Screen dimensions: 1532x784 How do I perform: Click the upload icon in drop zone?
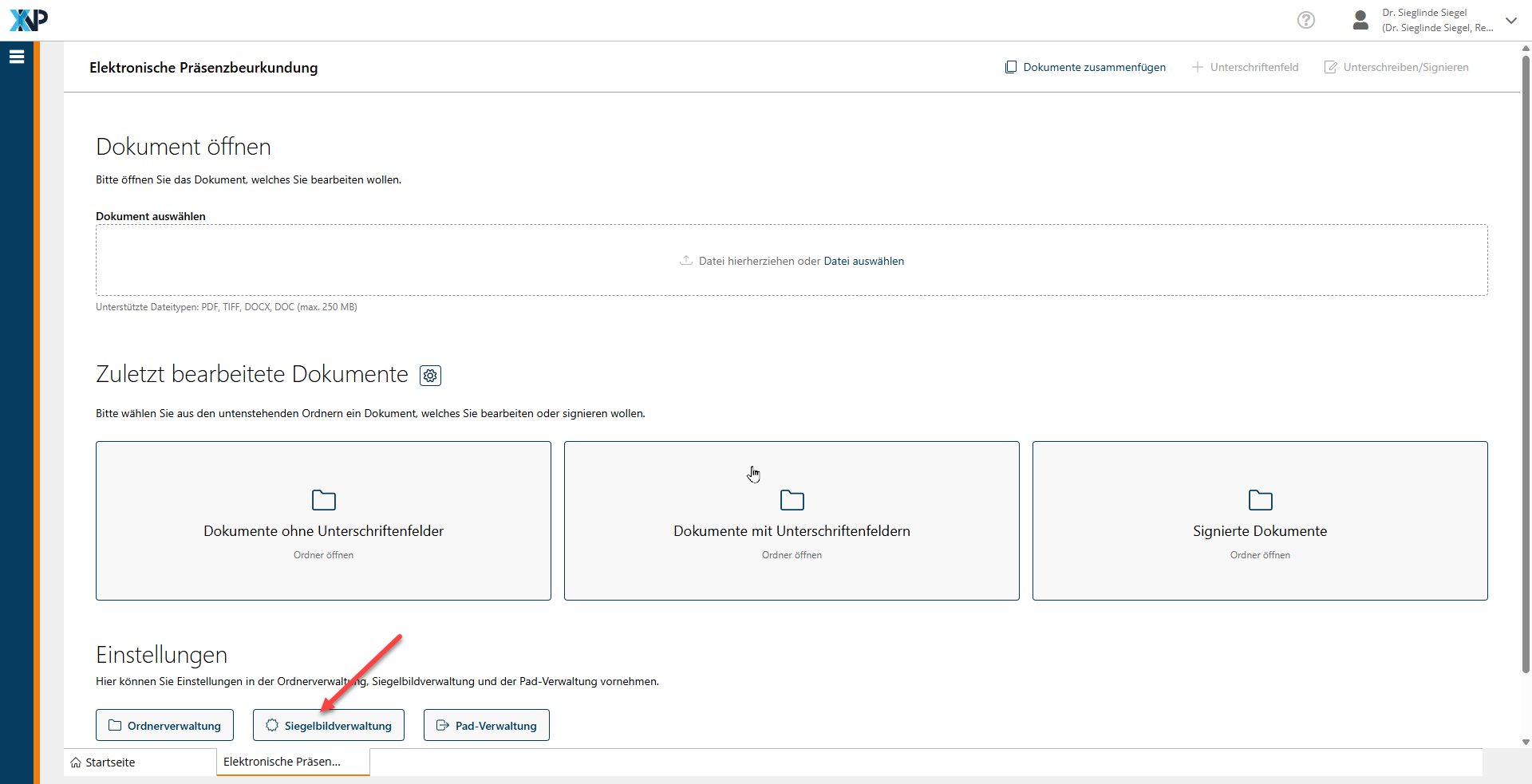[685, 261]
